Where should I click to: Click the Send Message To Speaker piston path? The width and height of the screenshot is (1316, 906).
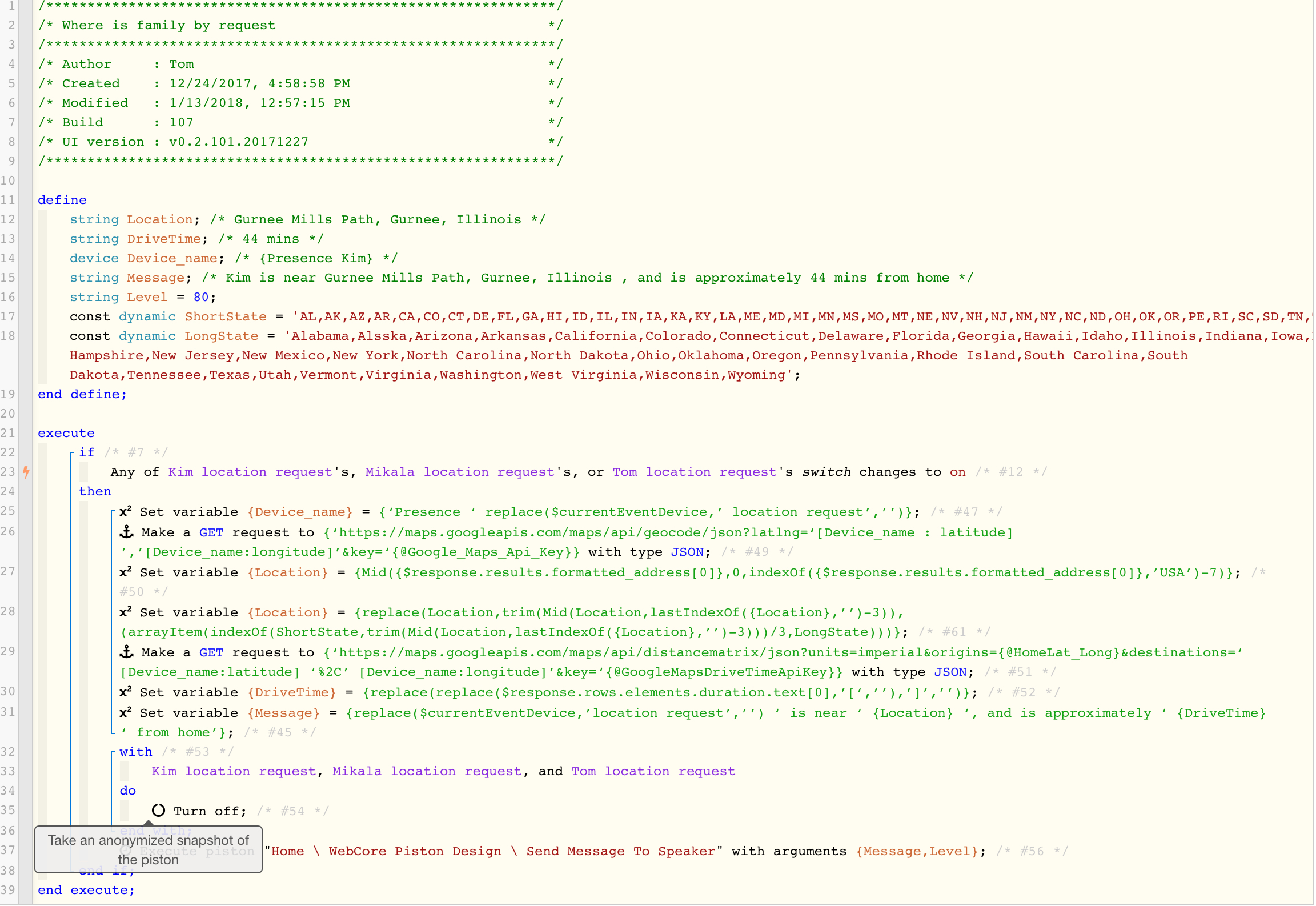coord(493,851)
